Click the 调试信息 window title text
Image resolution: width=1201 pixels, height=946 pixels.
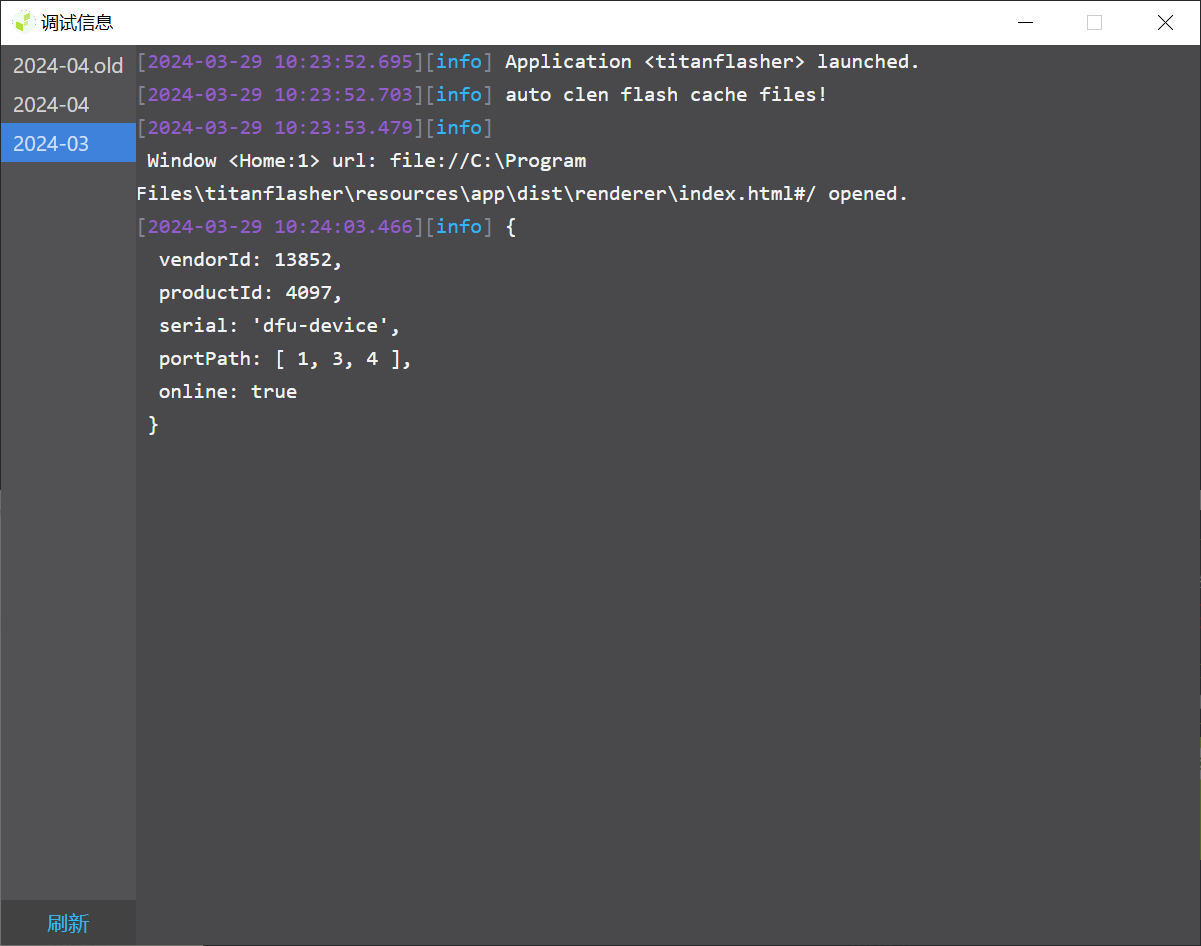77,22
